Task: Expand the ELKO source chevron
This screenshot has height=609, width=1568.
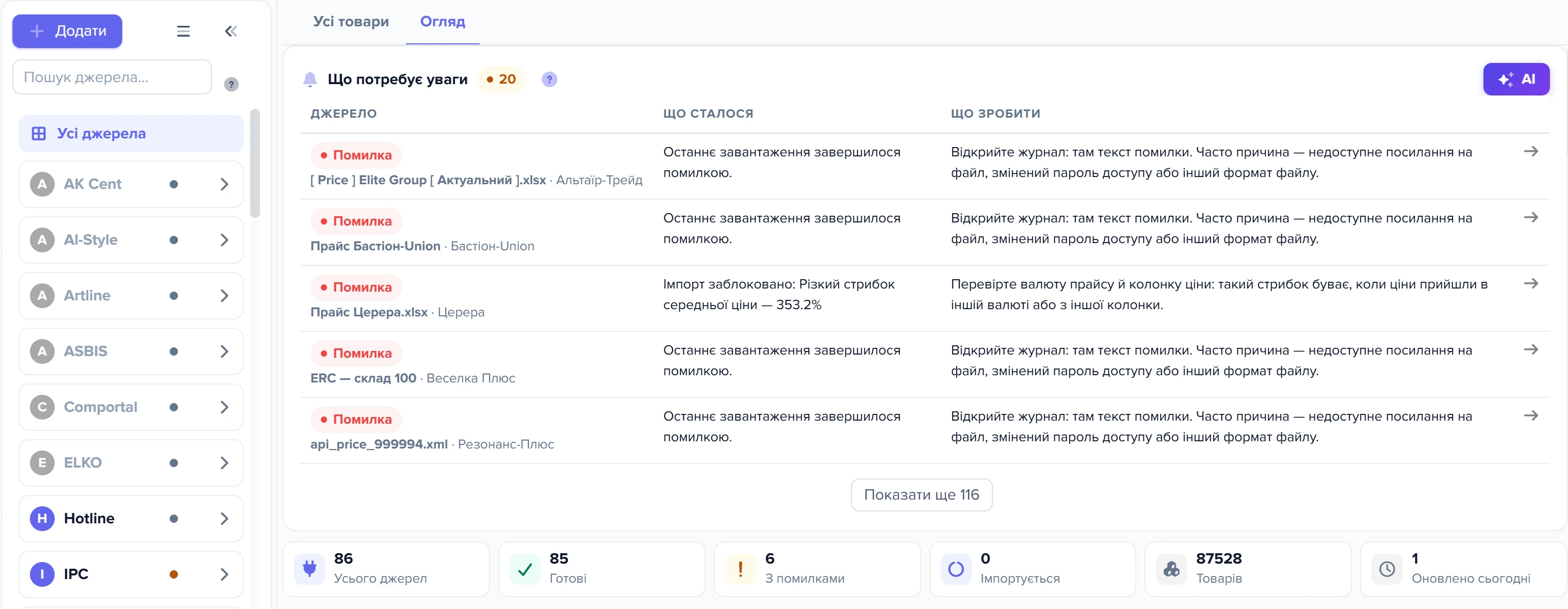Action: tap(224, 463)
